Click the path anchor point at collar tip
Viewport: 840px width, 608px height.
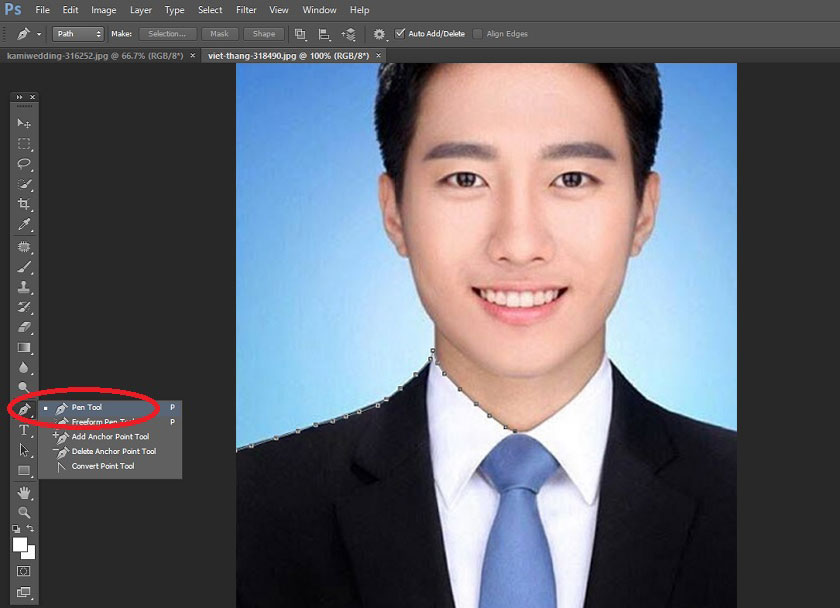433,350
